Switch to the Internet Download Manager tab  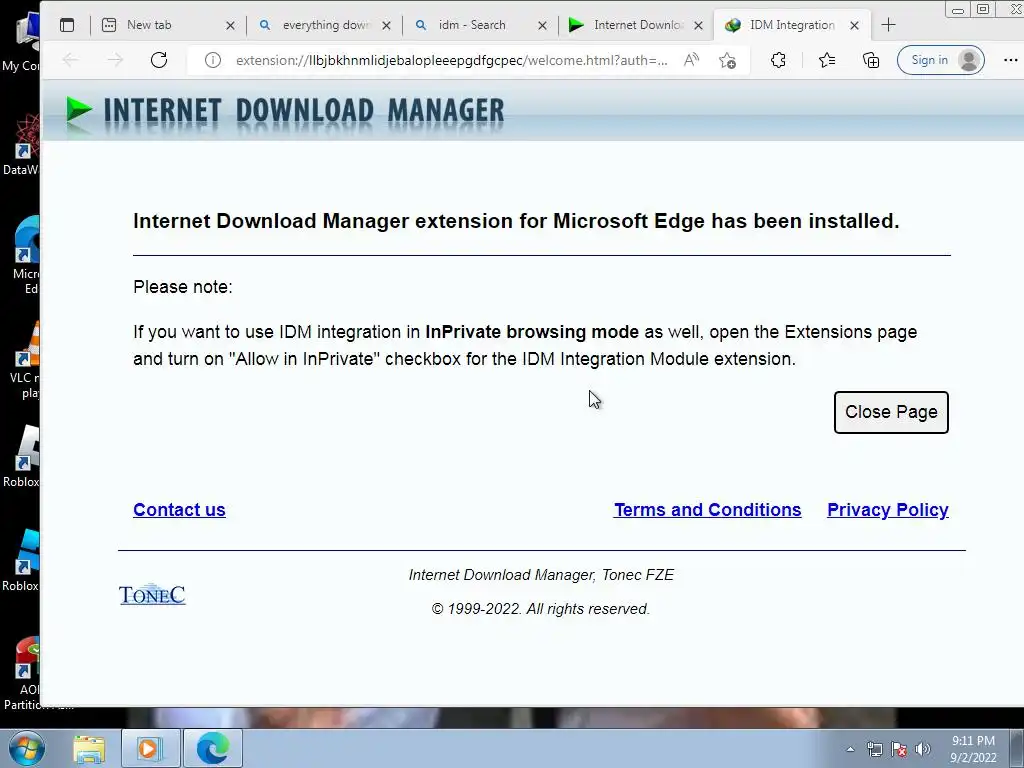click(x=636, y=25)
